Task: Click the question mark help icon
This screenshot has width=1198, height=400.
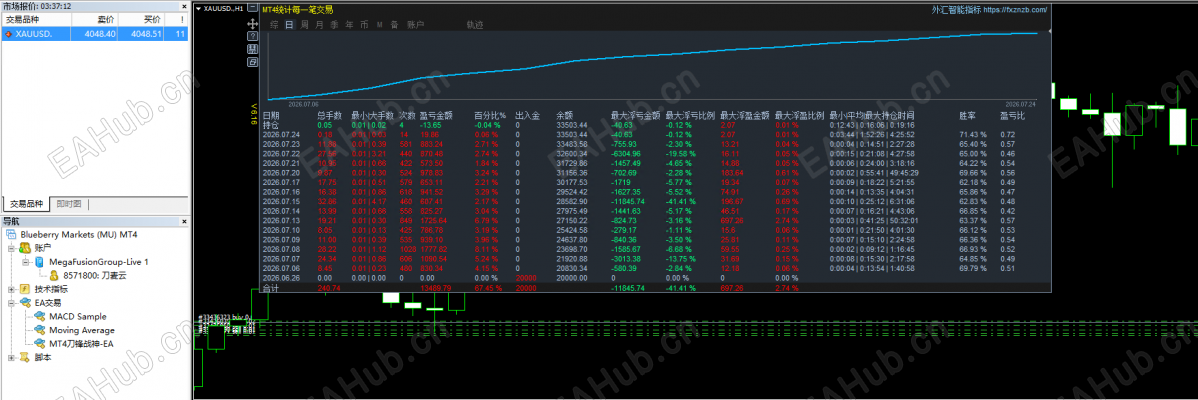Action: coord(252,36)
